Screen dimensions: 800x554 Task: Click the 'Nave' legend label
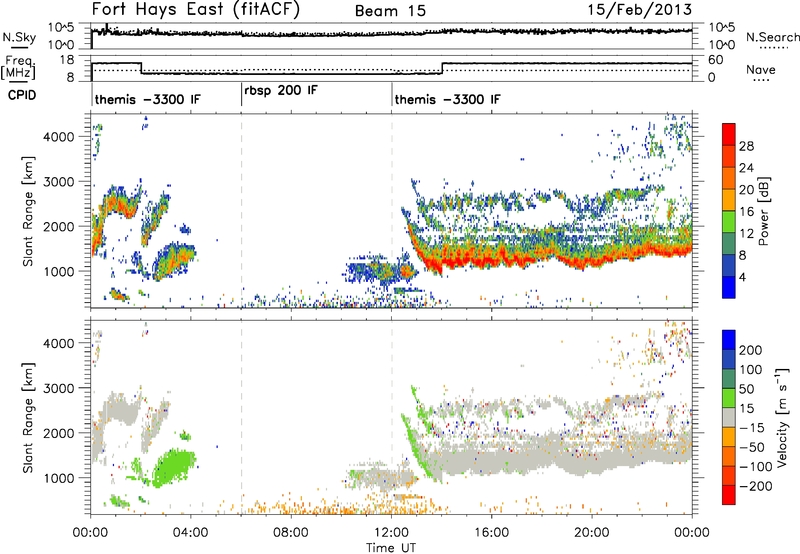point(761,69)
